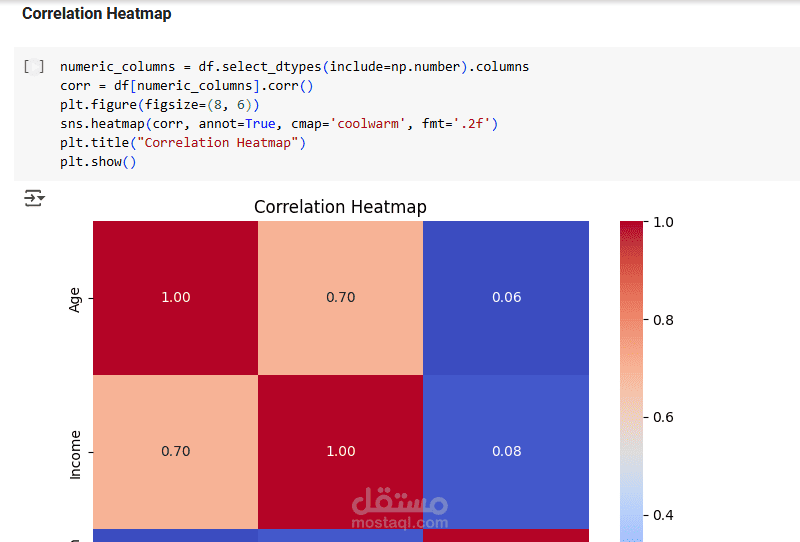Click the numeric_columns assignment code line
Image resolution: width=800 pixels, height=542 pixels.
click(x=294, y=67)
